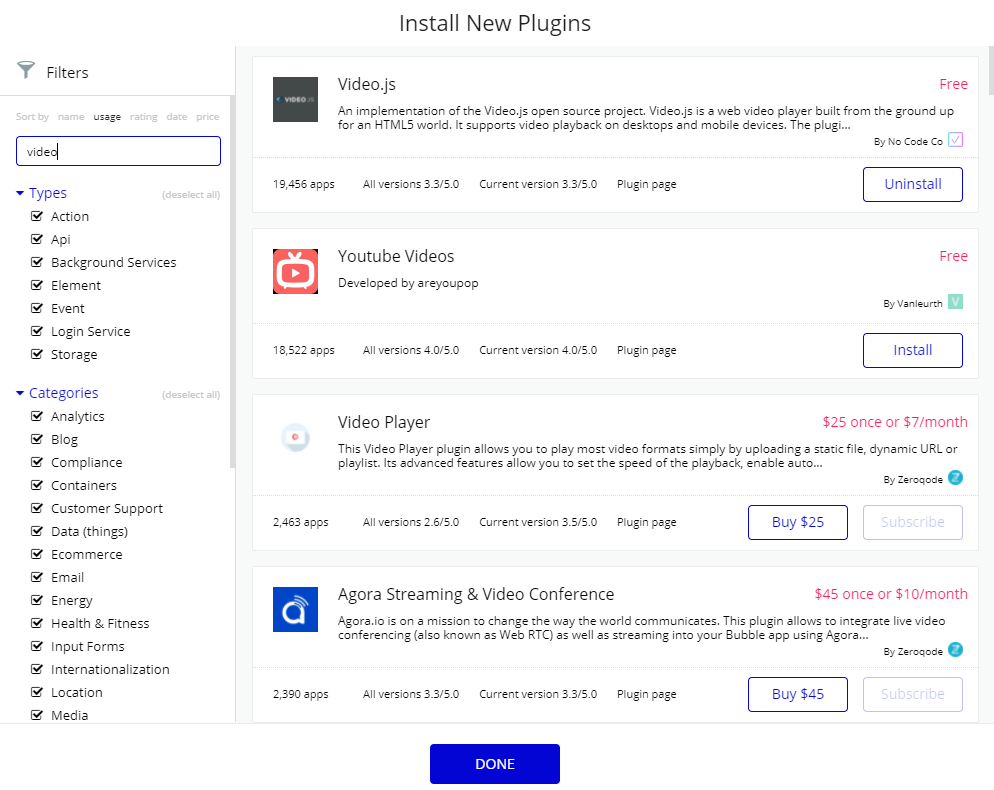Toggle the Background Services checkbox

[37, 262]
